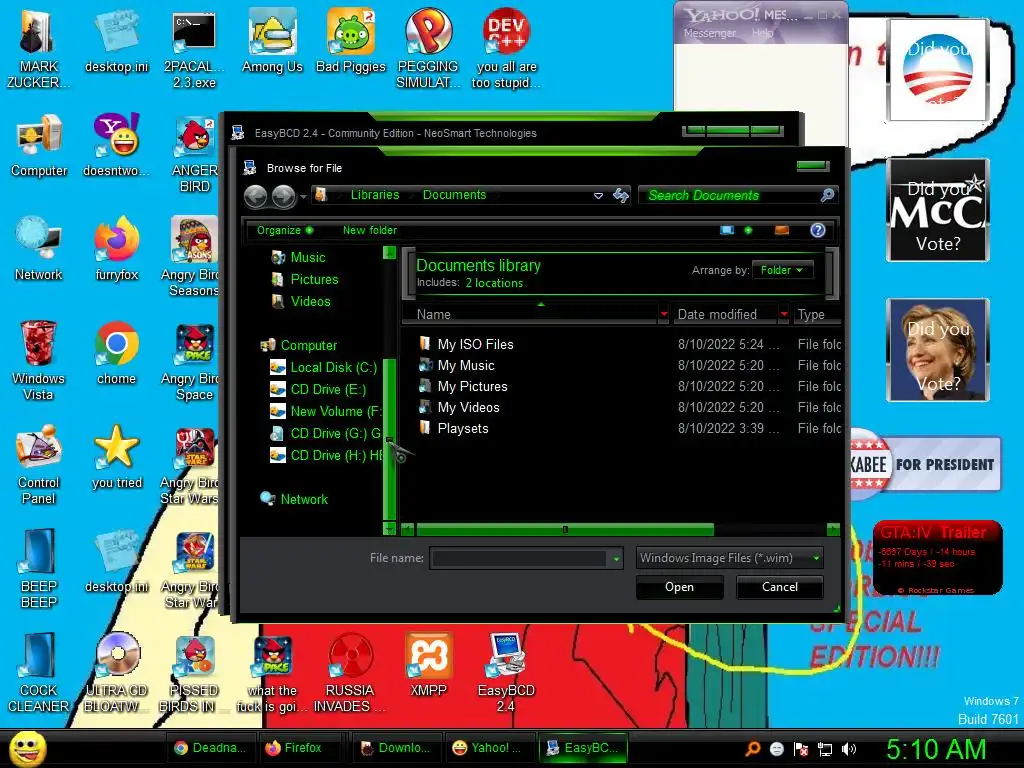Image resolution: width=1024 pixels, height=768 pixels.
Task: Click the '2 locations' link
Action: (x=494, y=283)
